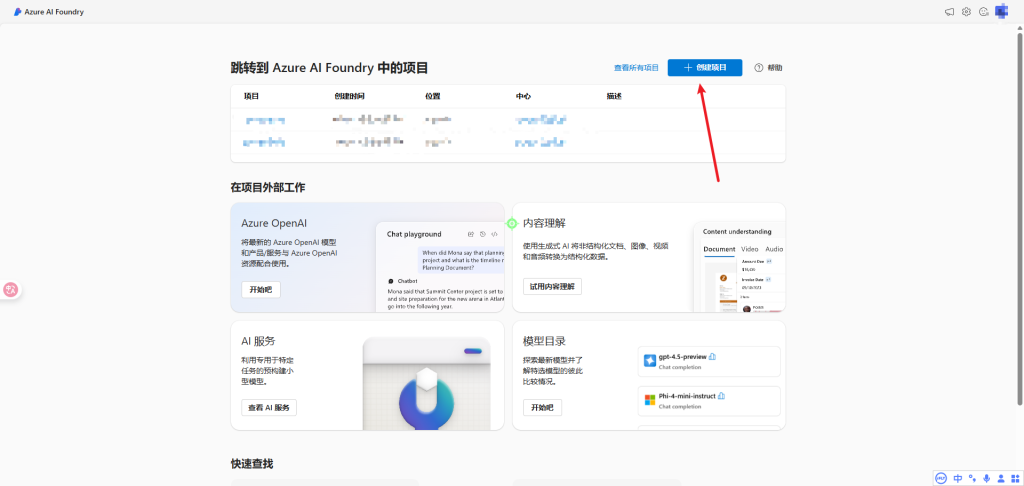Click the punctuation mode icon in the IME bar
Screen dimensions: 1024x486
[972, 478]
